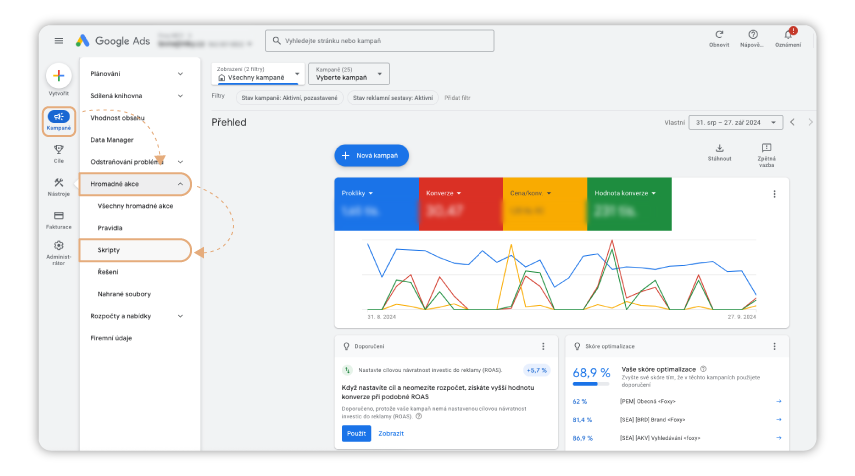Open Firemní údaje menu item
This screenshot has width=855, height=476.
pos(111,338)
